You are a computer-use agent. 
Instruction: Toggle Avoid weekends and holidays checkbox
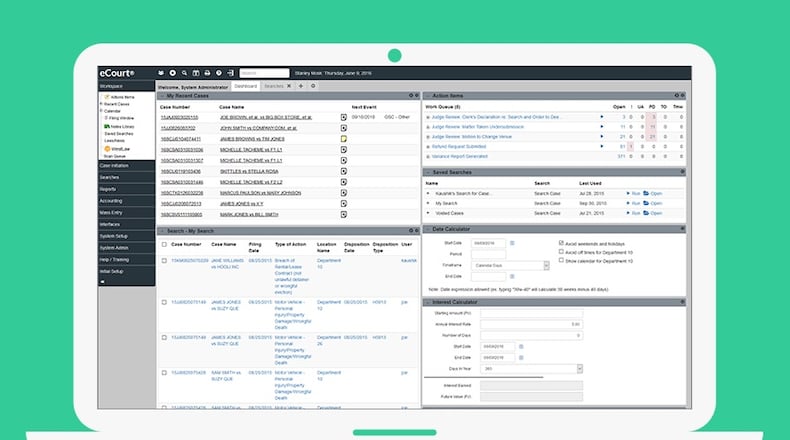pyautogui.click(x=561, y=243)
